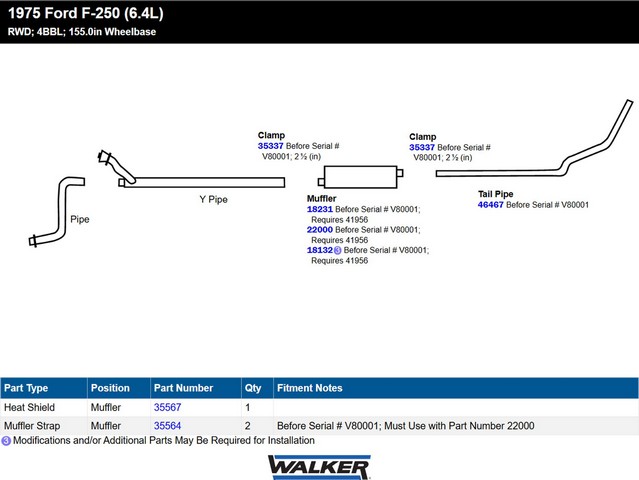Click quantity 2 in Muffler Strap row
This screenshot has height=480, width=639.
coord(247,425)
